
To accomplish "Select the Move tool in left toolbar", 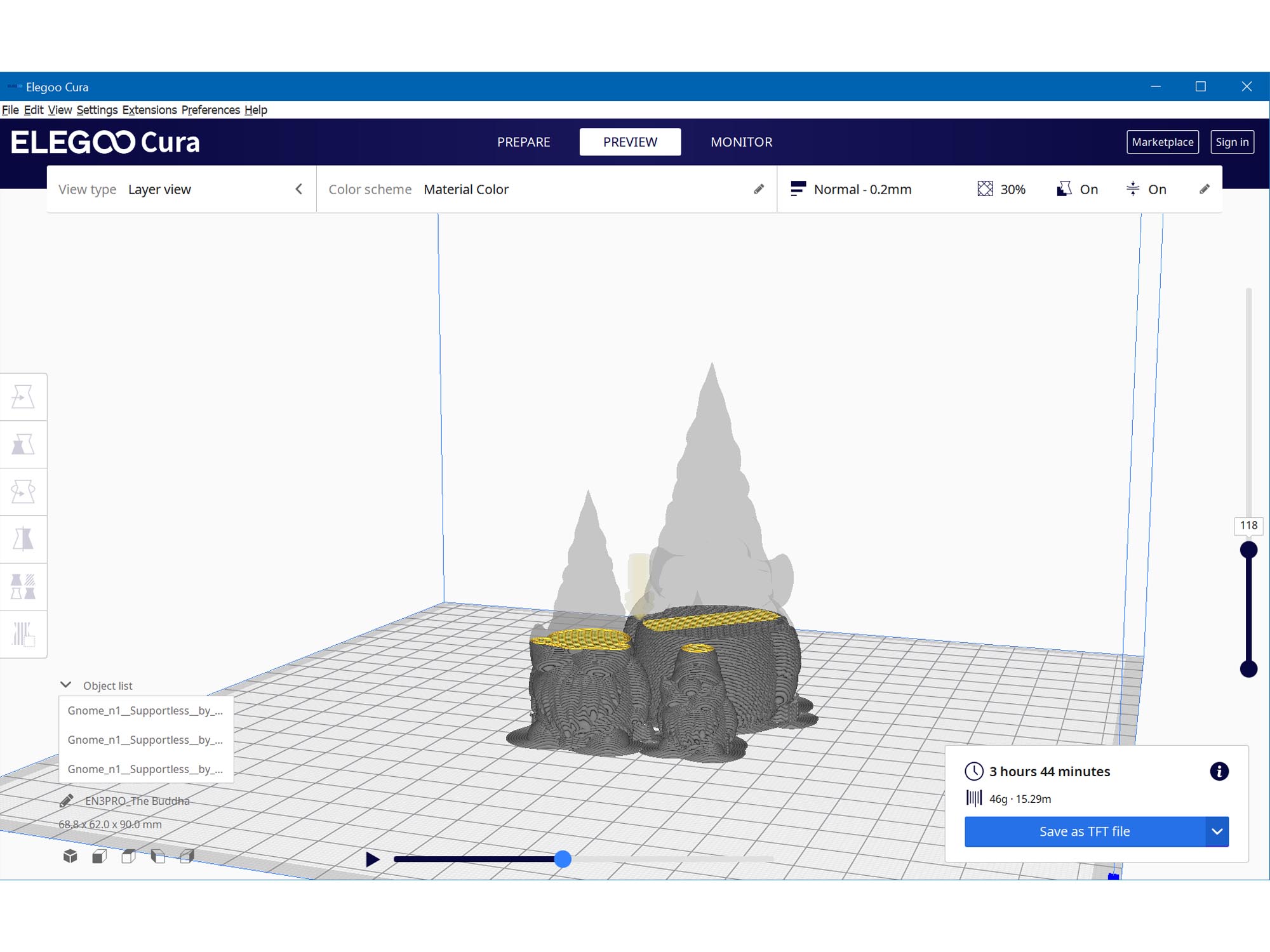I will [x=23, y=397].
